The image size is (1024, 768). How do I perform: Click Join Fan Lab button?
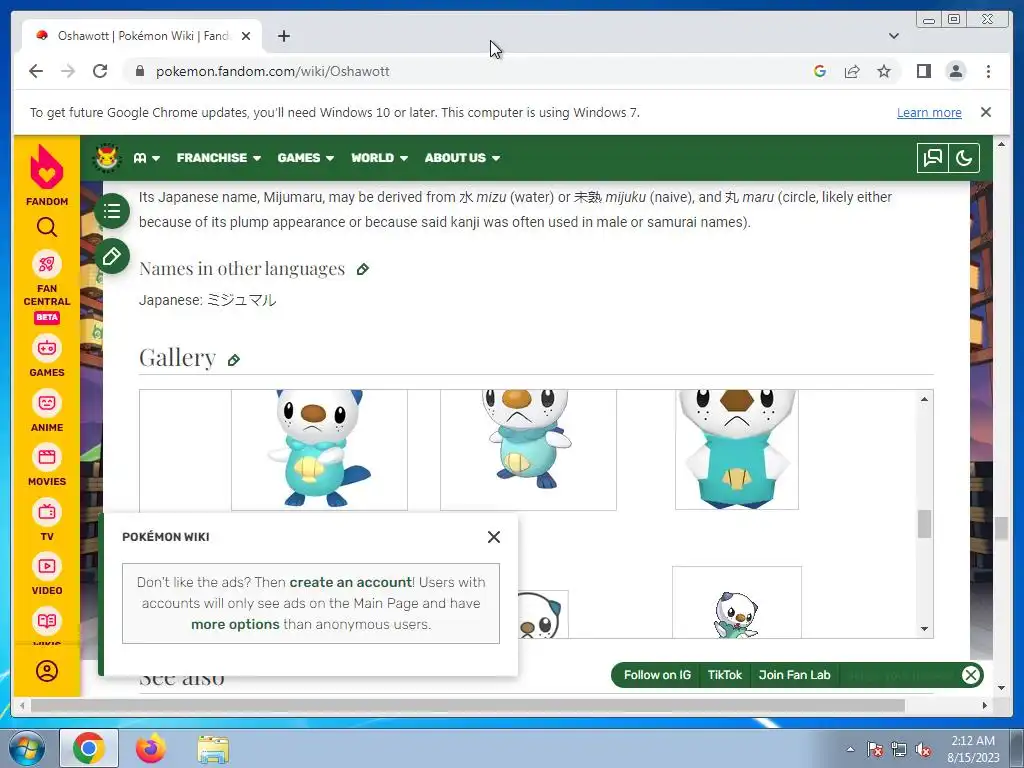click(x=794, y=675)
